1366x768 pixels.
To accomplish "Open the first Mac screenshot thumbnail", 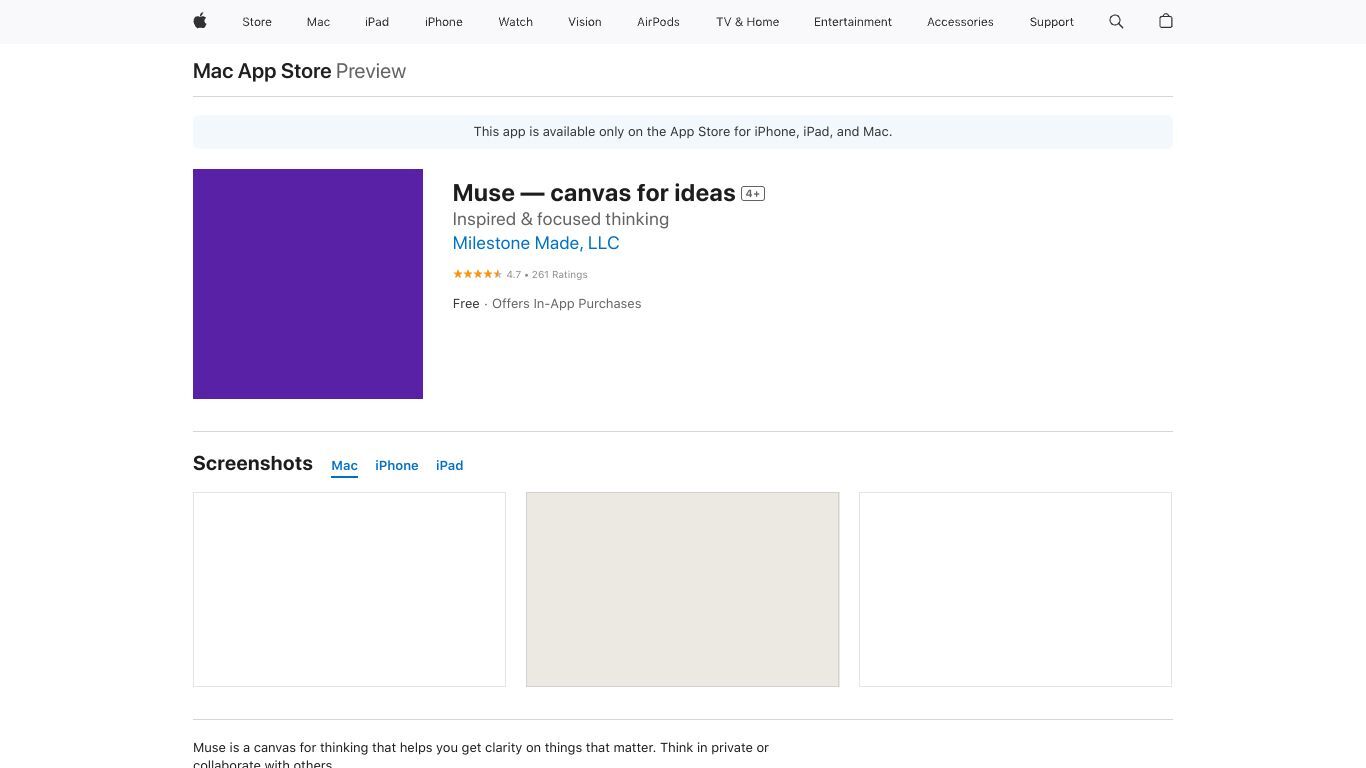I will [x=349, y=589].
